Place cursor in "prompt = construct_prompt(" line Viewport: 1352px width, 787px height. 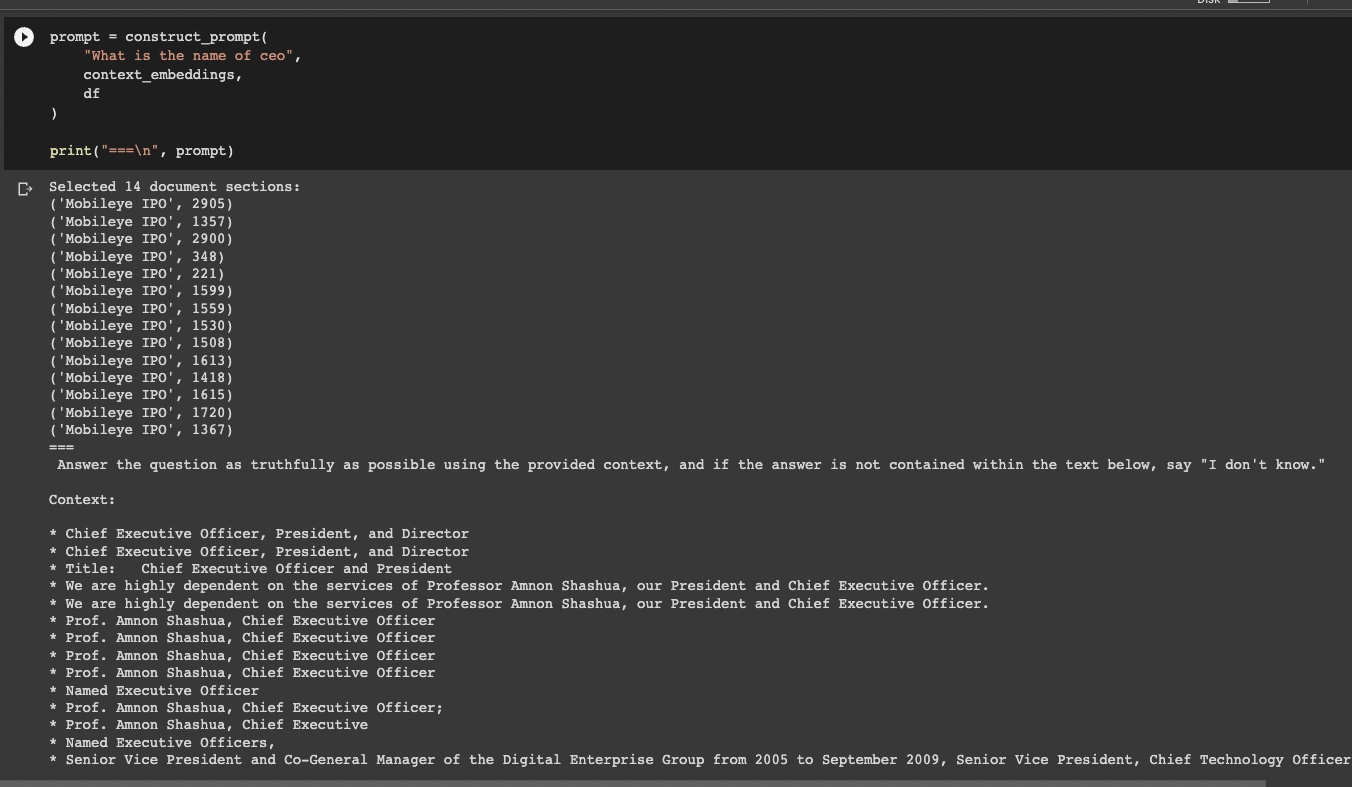(x=159, y=37)
